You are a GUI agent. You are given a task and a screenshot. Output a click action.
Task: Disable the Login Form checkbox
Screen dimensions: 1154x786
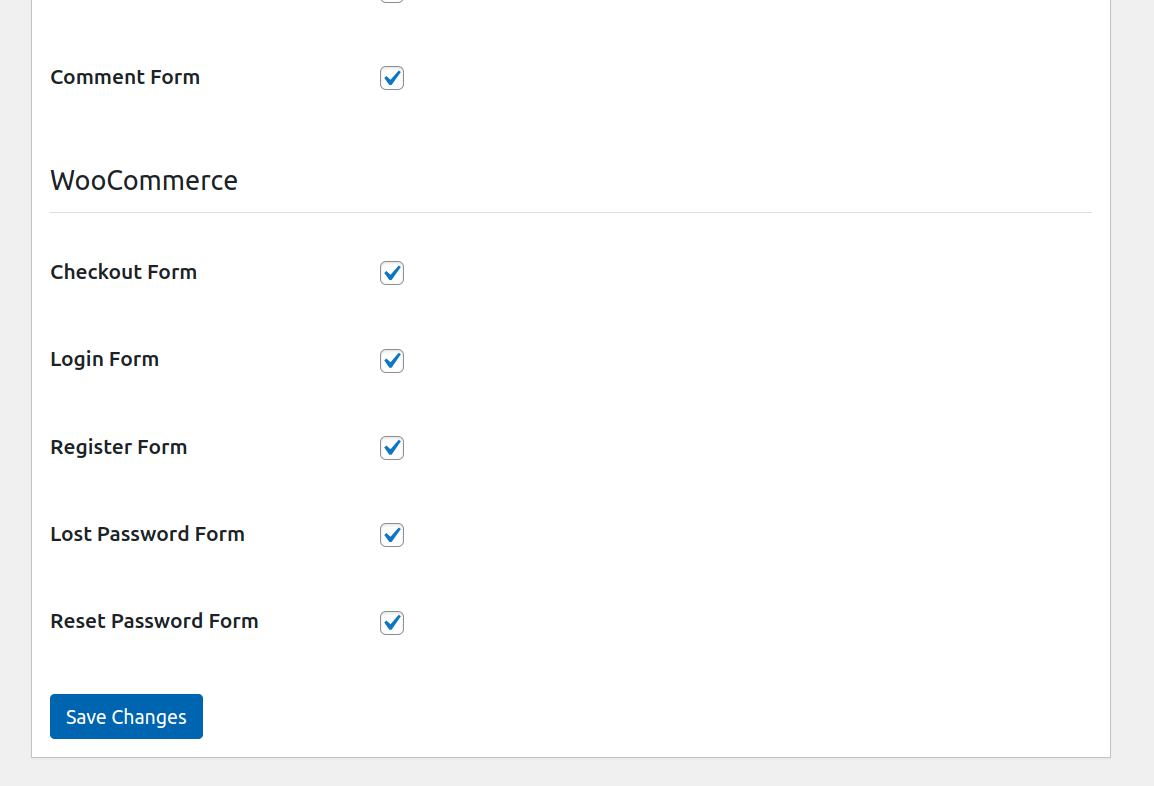392,361
